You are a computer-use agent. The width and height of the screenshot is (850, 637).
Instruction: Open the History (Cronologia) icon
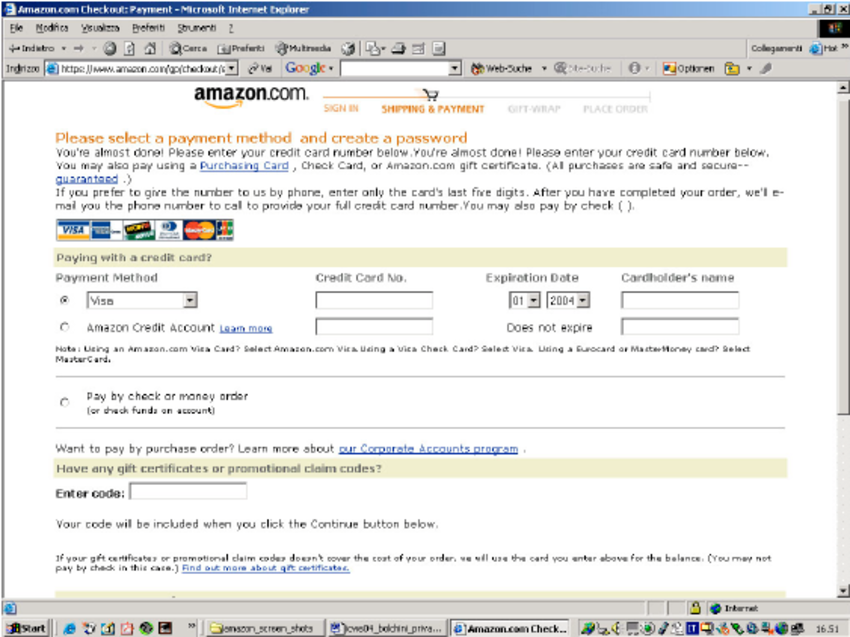pos(348,49)
